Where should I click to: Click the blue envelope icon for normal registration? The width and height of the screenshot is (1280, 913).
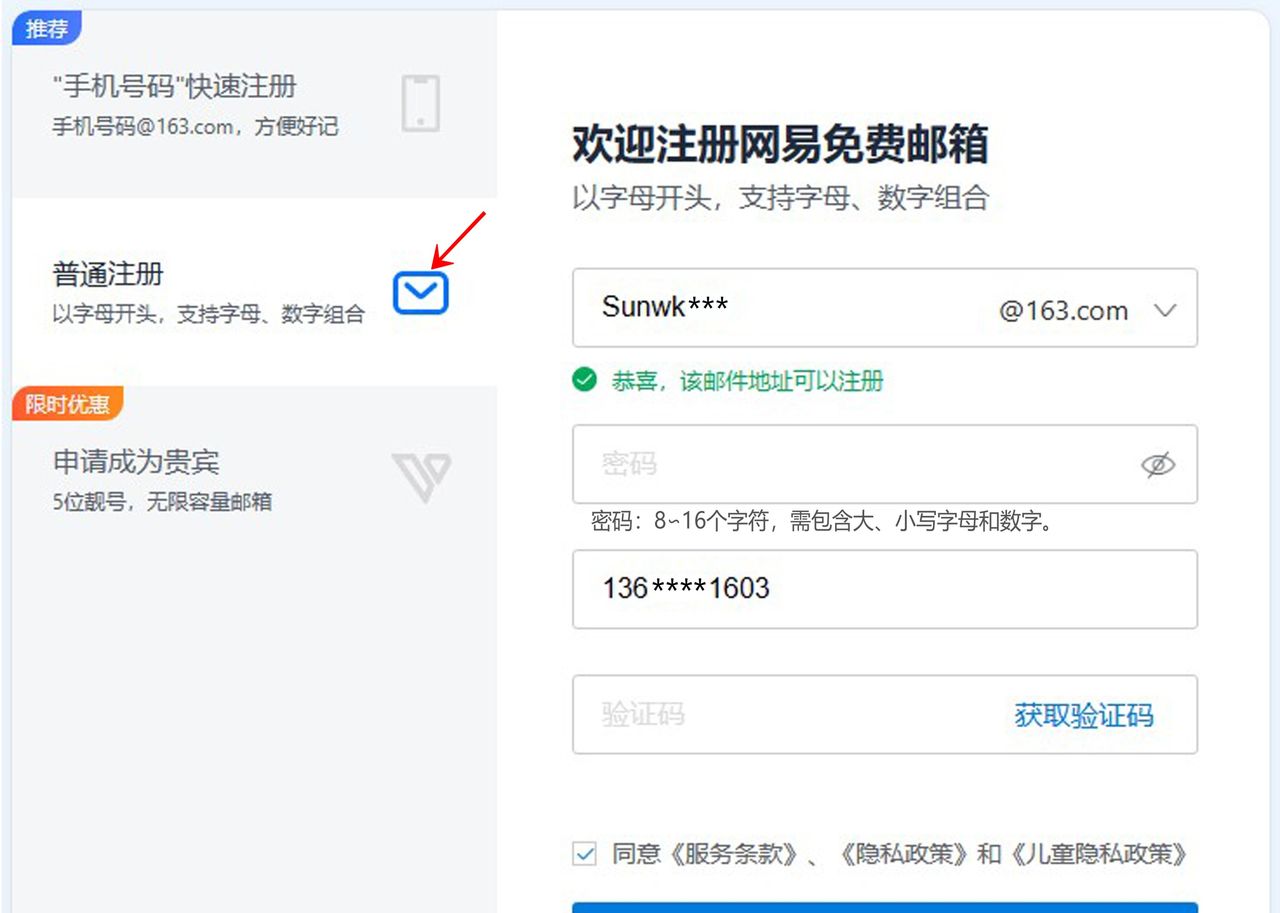[421, 293]
